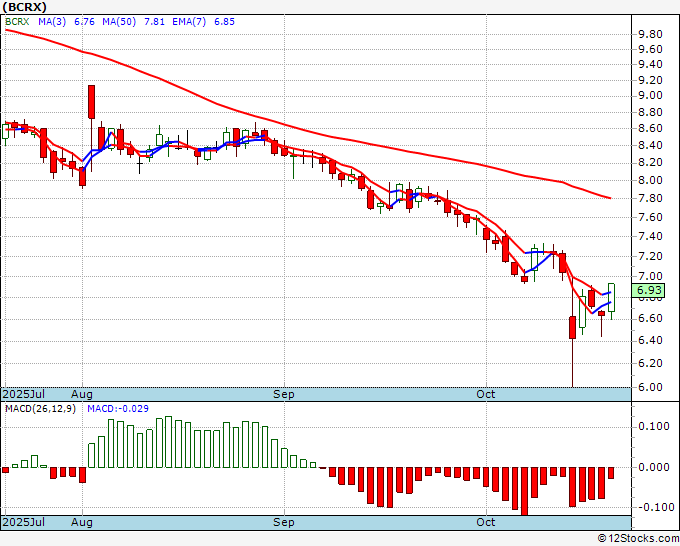
Task: Click the Sep marker on MACD timeline
Action: (284, 522)
